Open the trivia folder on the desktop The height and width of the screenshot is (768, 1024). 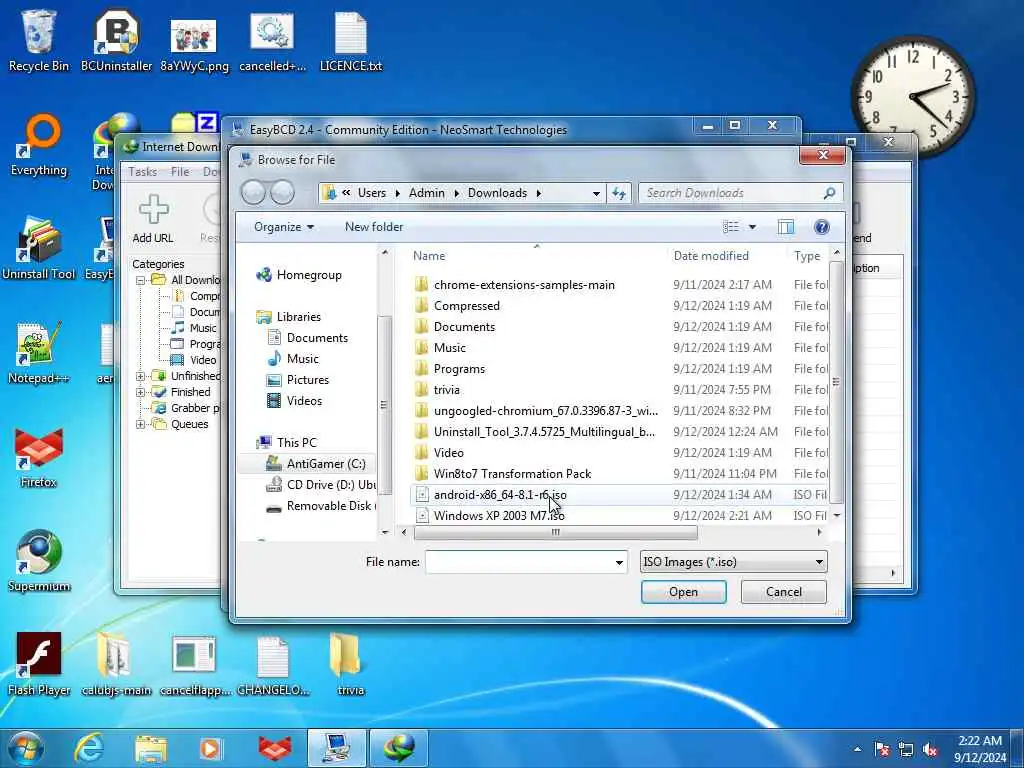(x=351, y=665)
